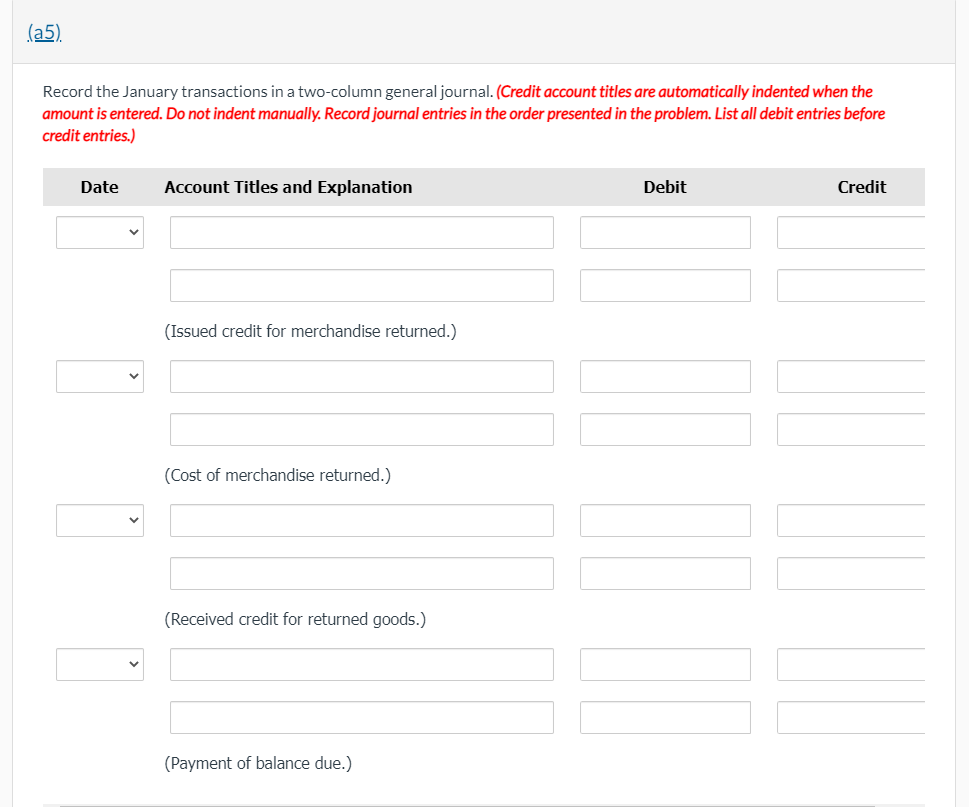Open date dropdown for received credit entry
This screenshot has height=807, width=969.
(99, 520)
